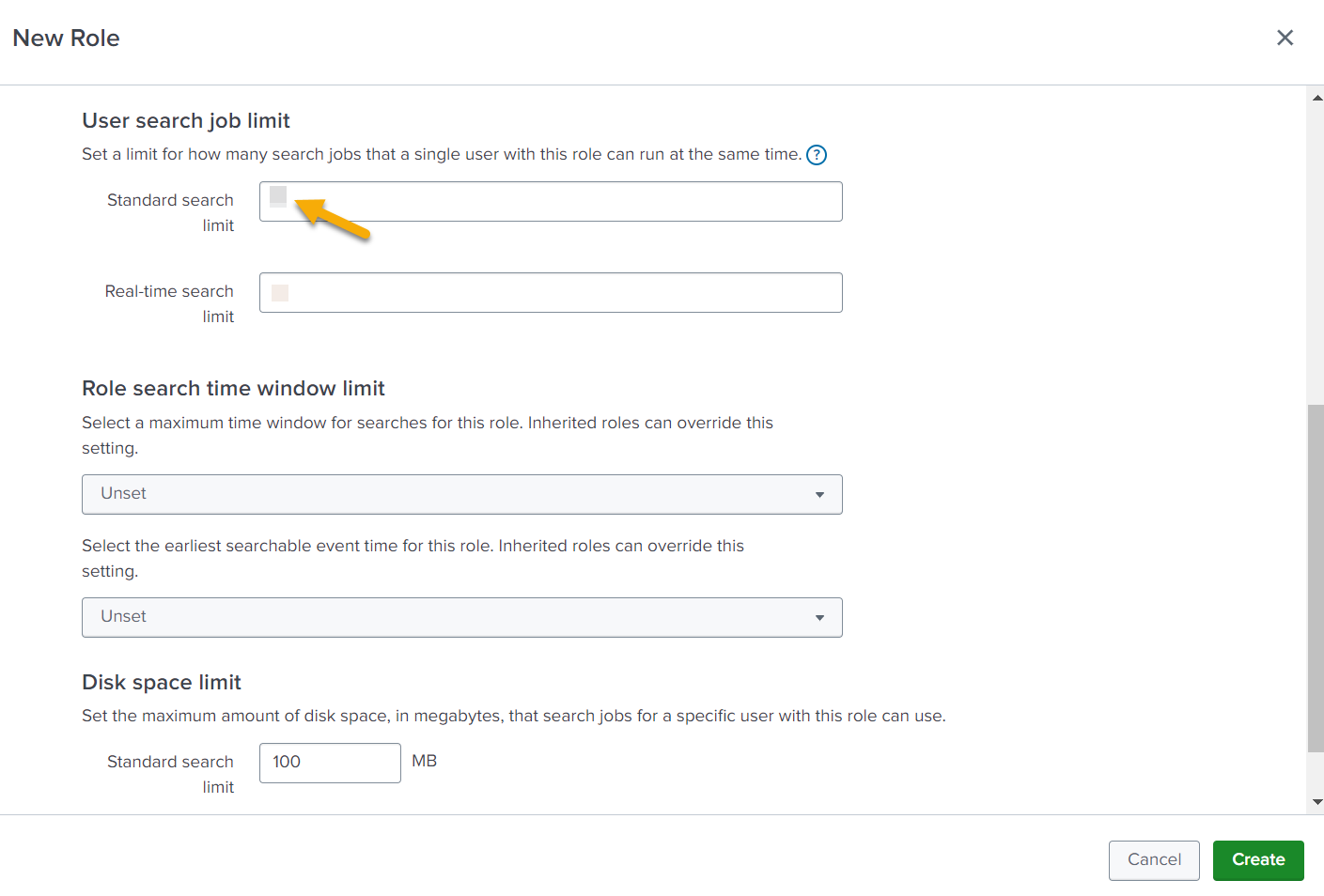This screenshot has width=1324, height=896.
Task: Click the green Create button
Action: pos(1258,860)
